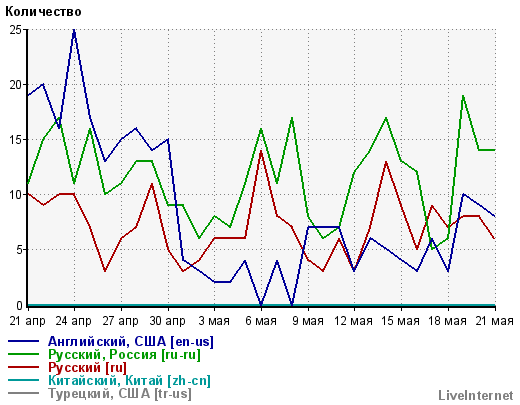Select legend label Китайский, Китай [zh-cn]
Viewport: 520px width, 405px height.
click(x=129, y=381)
